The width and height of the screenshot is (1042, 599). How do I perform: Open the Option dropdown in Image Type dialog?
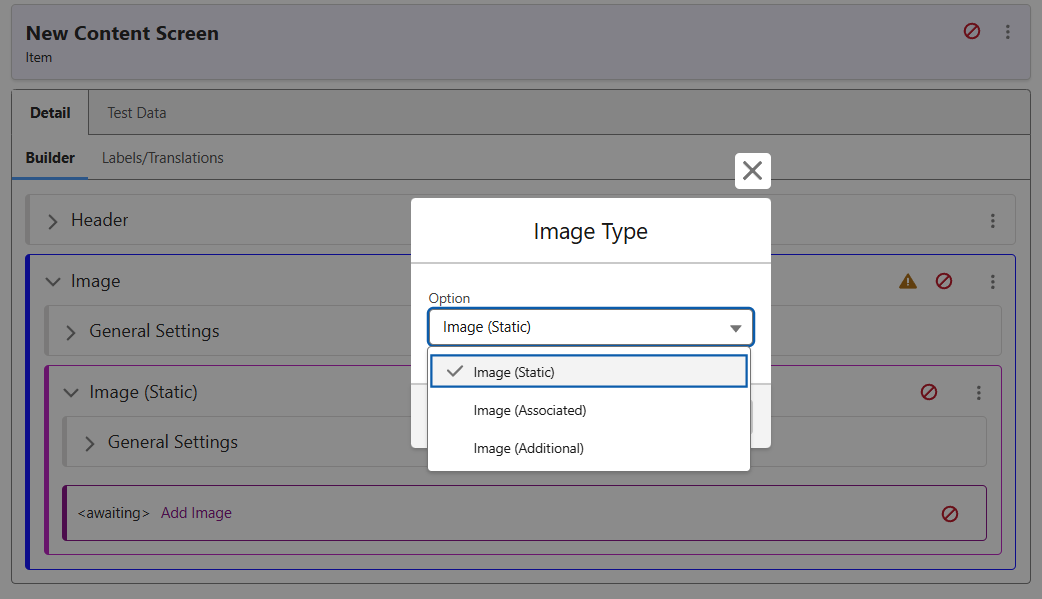pyautogui.click(x=590, y=328)
